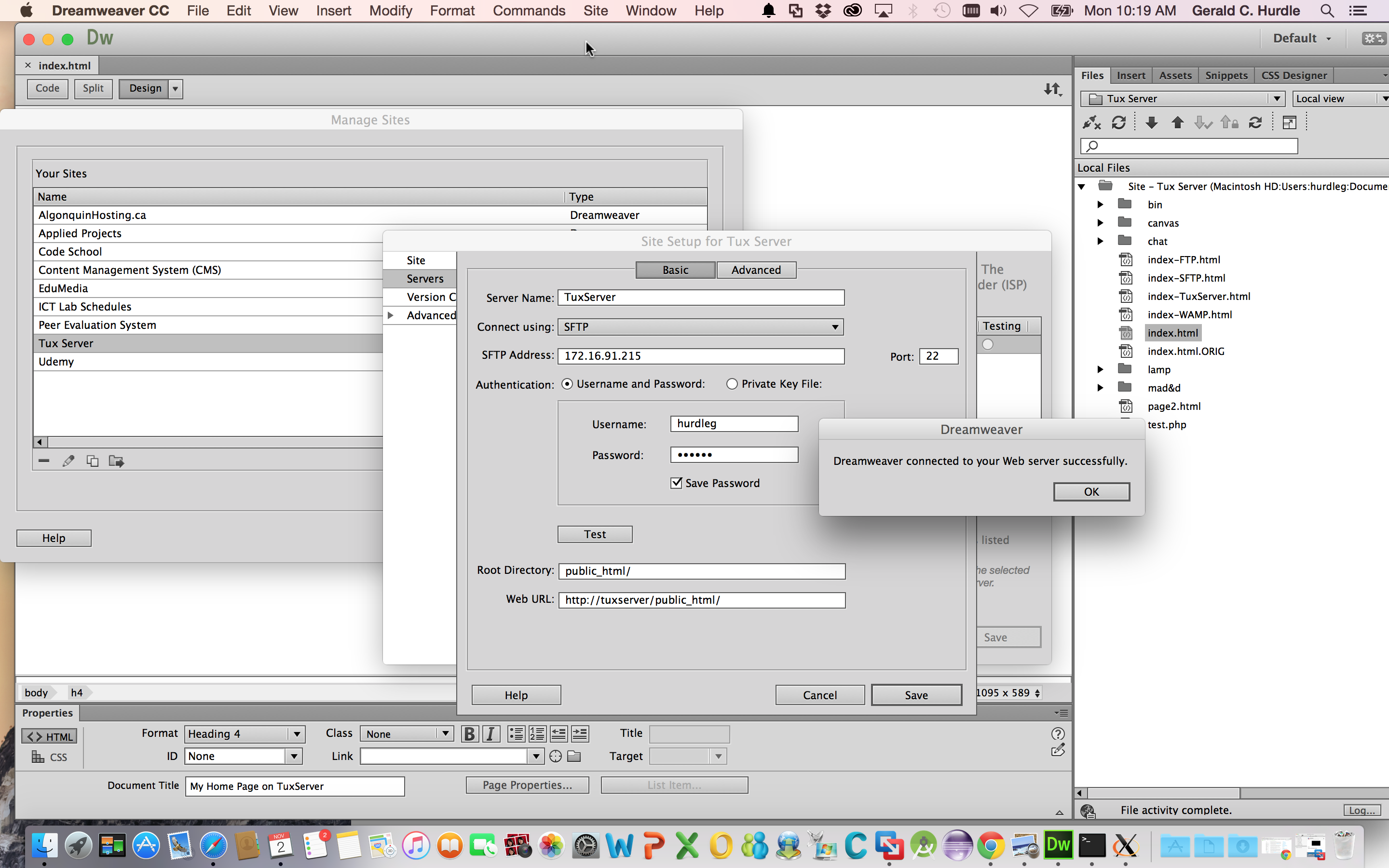Click the expand Files panel icon
Viewport: 1389px width, 868px height.
(x=1289, y=122)
